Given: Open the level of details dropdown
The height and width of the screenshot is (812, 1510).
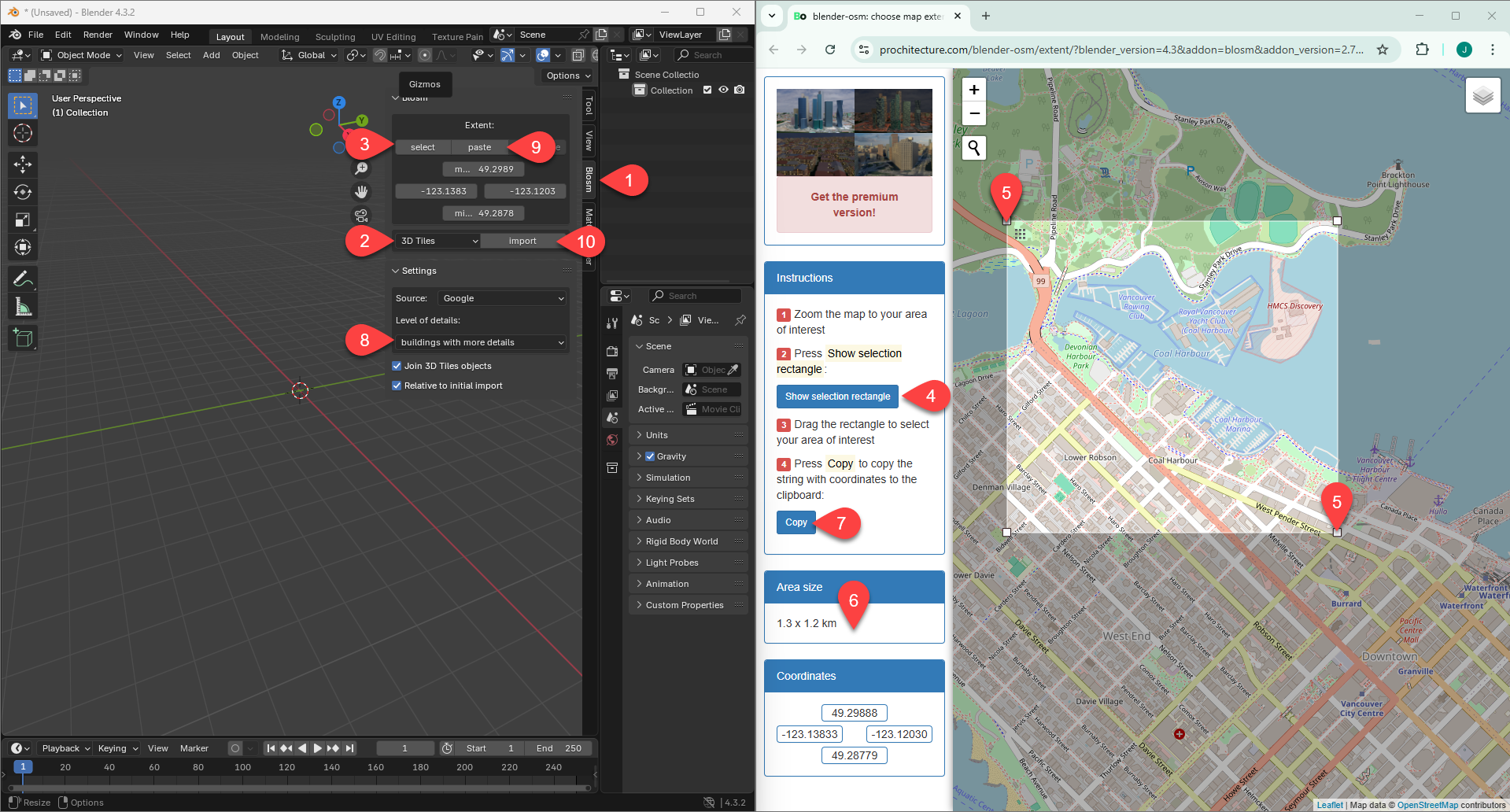Looking at the screenshot, I should [482, 342].
